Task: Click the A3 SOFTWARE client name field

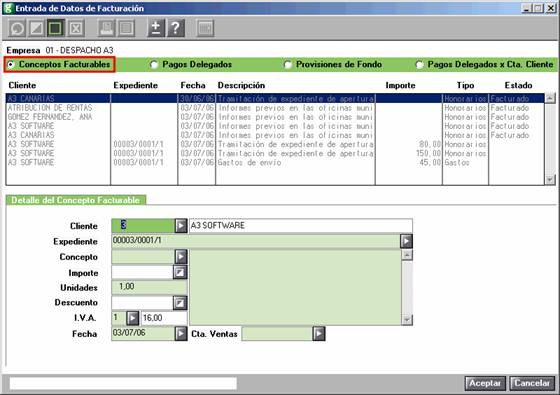Action: [x=301, y=226]
